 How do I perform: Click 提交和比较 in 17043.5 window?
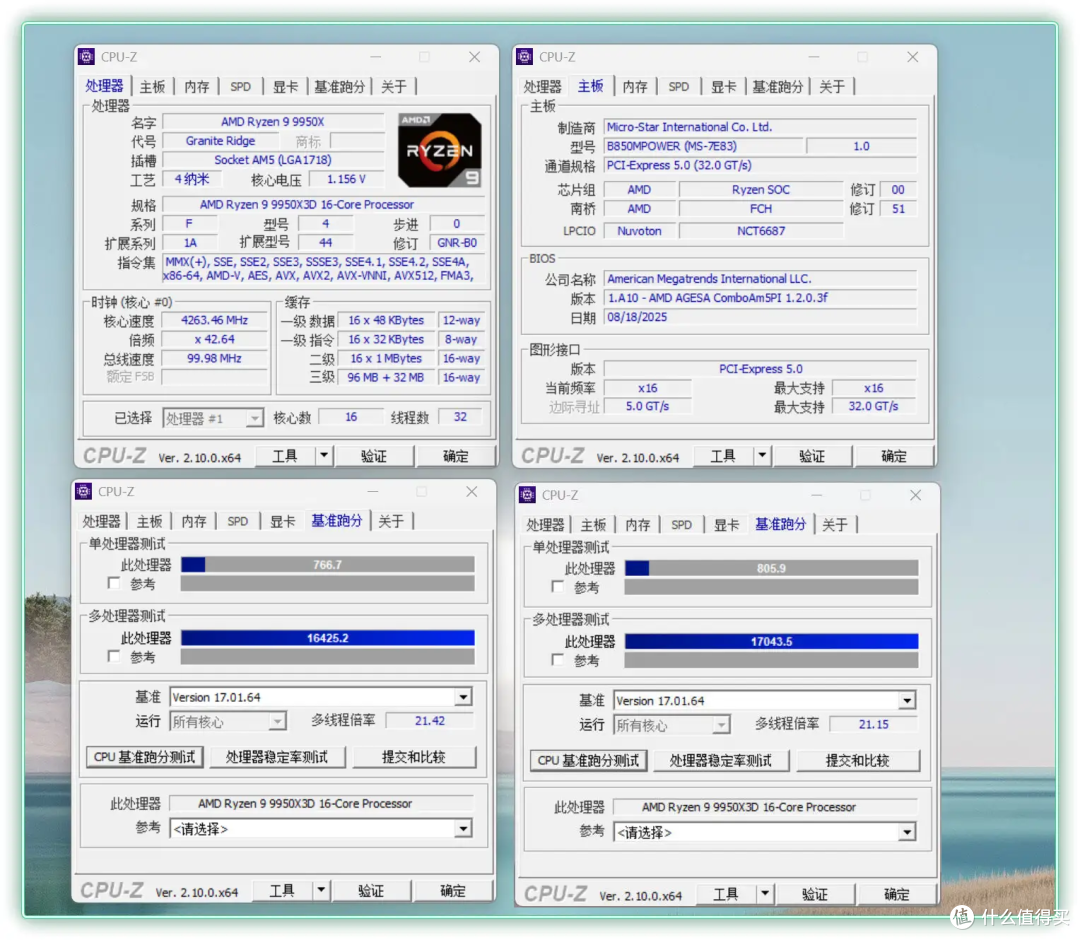click(858, 760)
